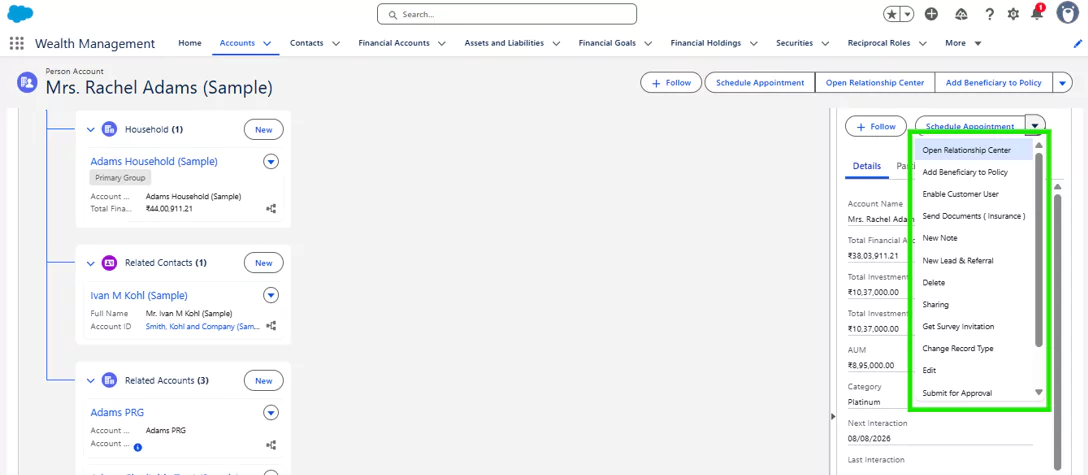The height and width of the screenshot is (475, 1088).
Task: Click the Schedule Appointment header button
Action: click(x=759, y=83)
